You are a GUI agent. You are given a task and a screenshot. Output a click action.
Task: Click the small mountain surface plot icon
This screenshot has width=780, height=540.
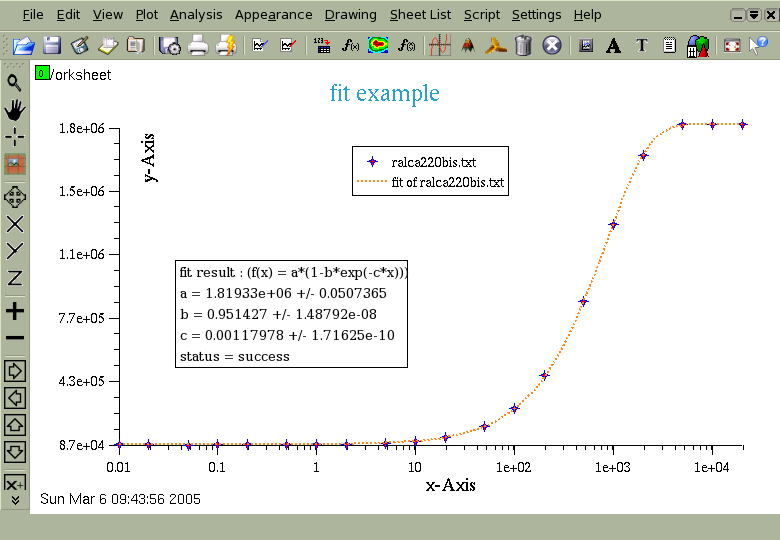468,46
